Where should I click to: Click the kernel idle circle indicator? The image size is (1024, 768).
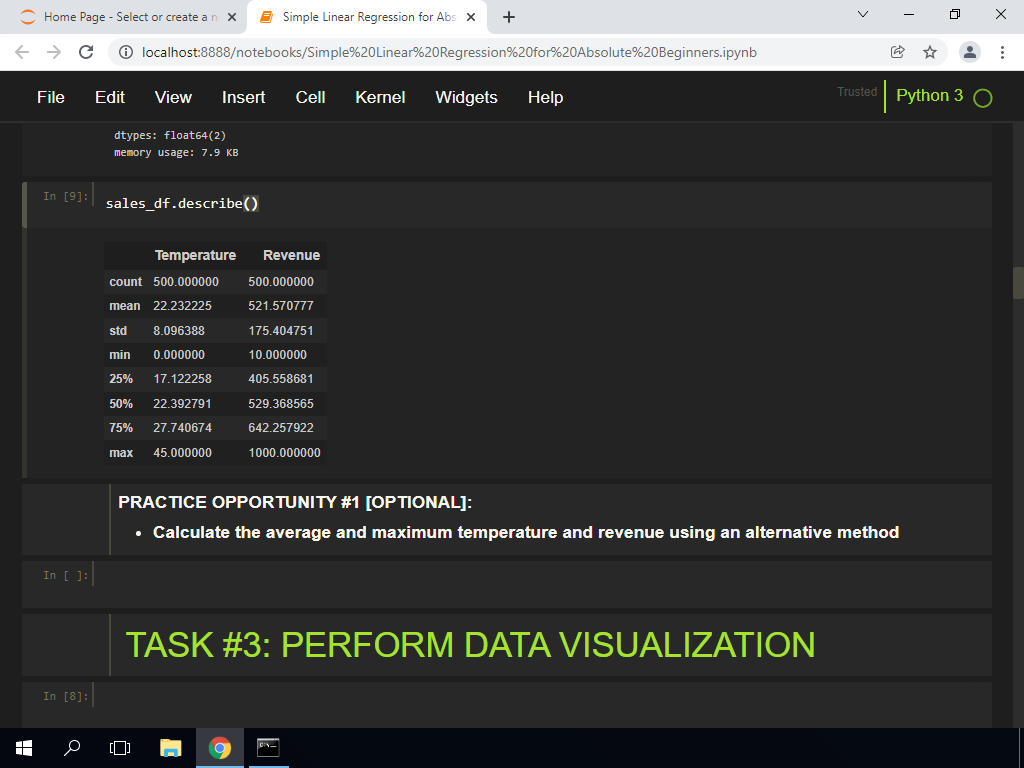coord(982,98)
